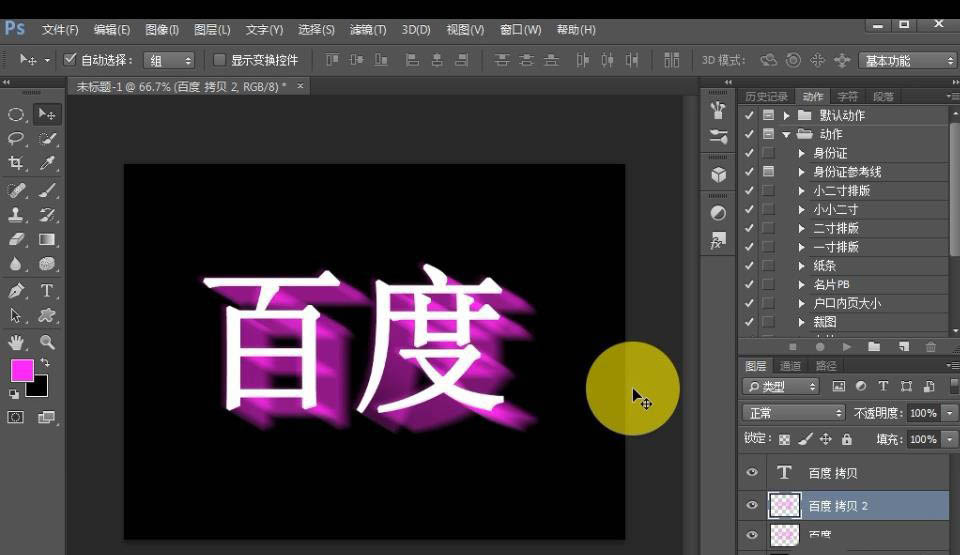Viewport: 960px width, 555px height.
Task: Toggle checkmark for 小二寸排版 action
Action: click(749, 191)
